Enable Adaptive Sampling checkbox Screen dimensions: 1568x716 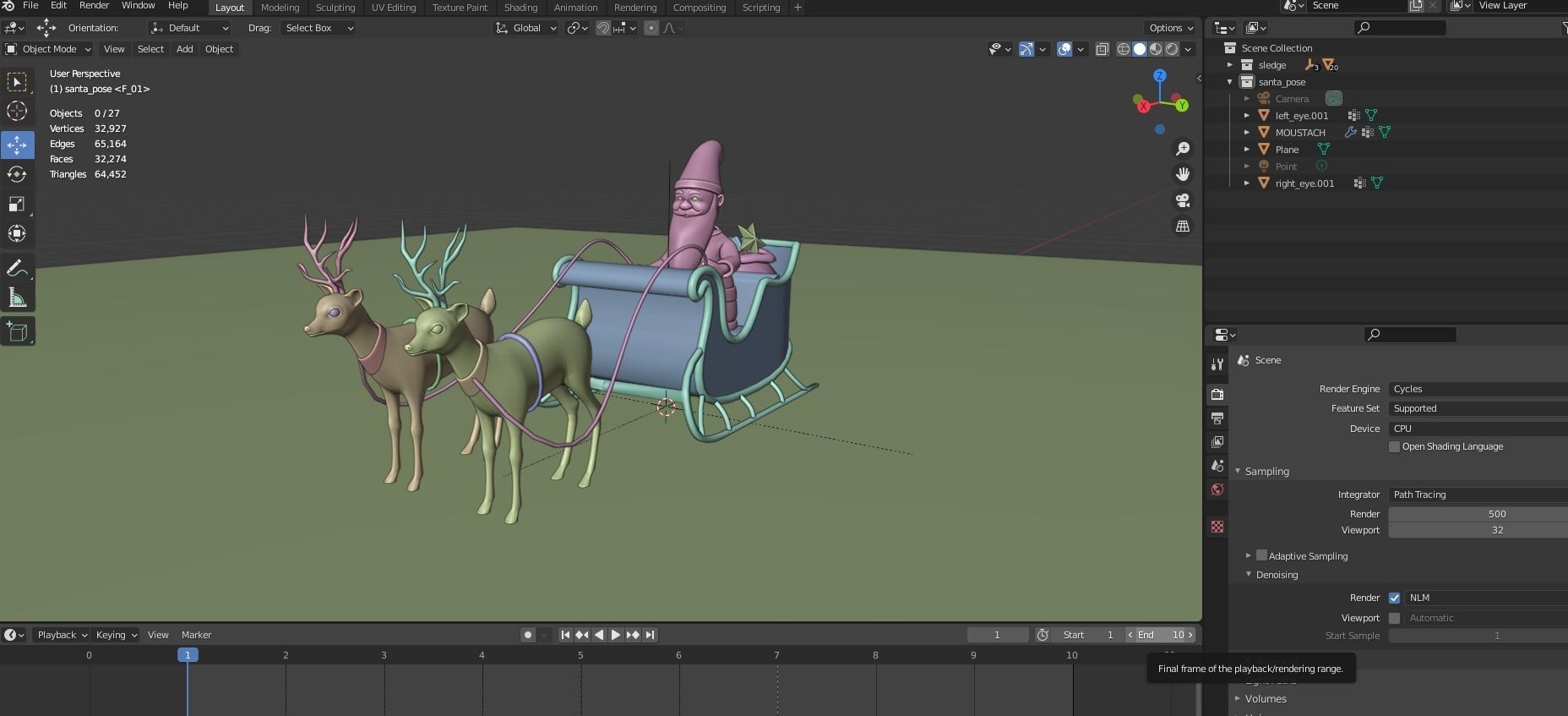click(x=1261, y=555)
